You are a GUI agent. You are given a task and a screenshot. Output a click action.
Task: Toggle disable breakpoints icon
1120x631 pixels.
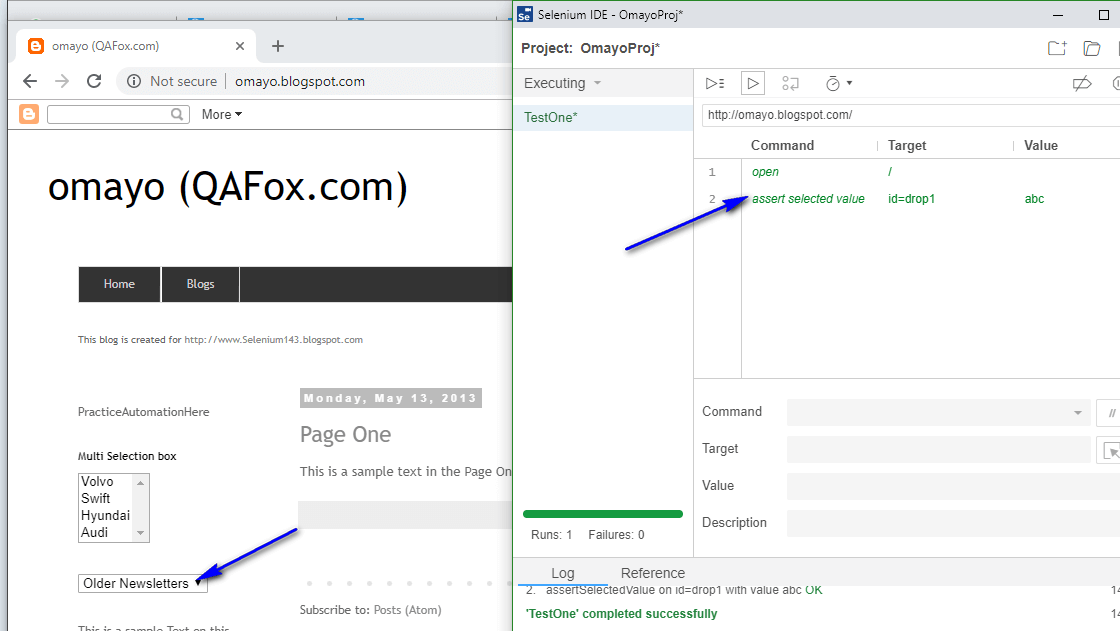pyautogui.click(x=1082, y=84)
